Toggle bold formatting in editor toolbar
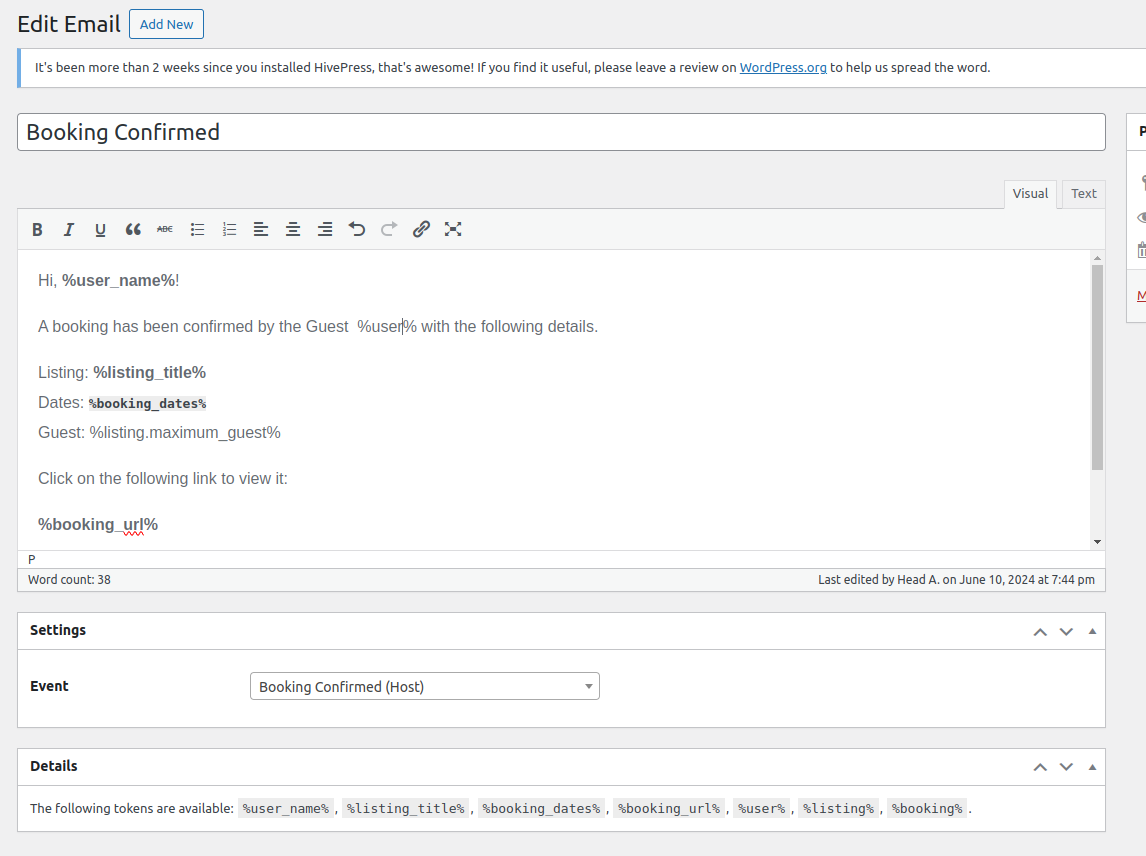 pyautogui.click(x=37, y=230)
